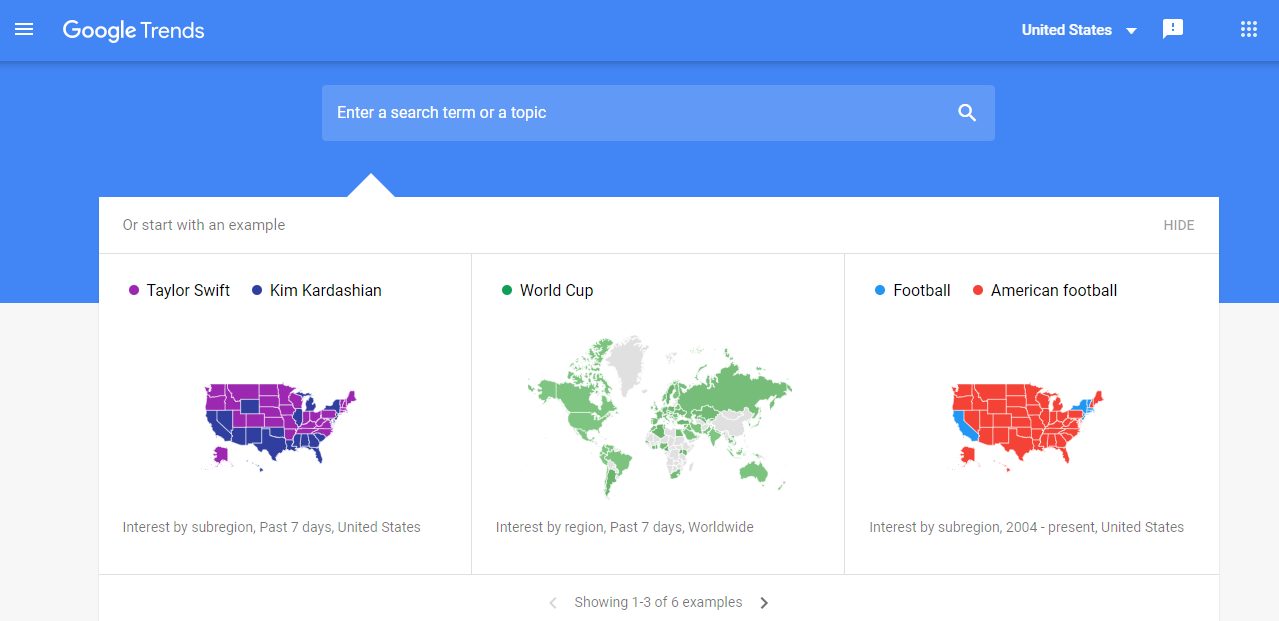Click the Kim Kardashian legend marker
Viewport: 1279px width, 621px height.
[256, 290]
